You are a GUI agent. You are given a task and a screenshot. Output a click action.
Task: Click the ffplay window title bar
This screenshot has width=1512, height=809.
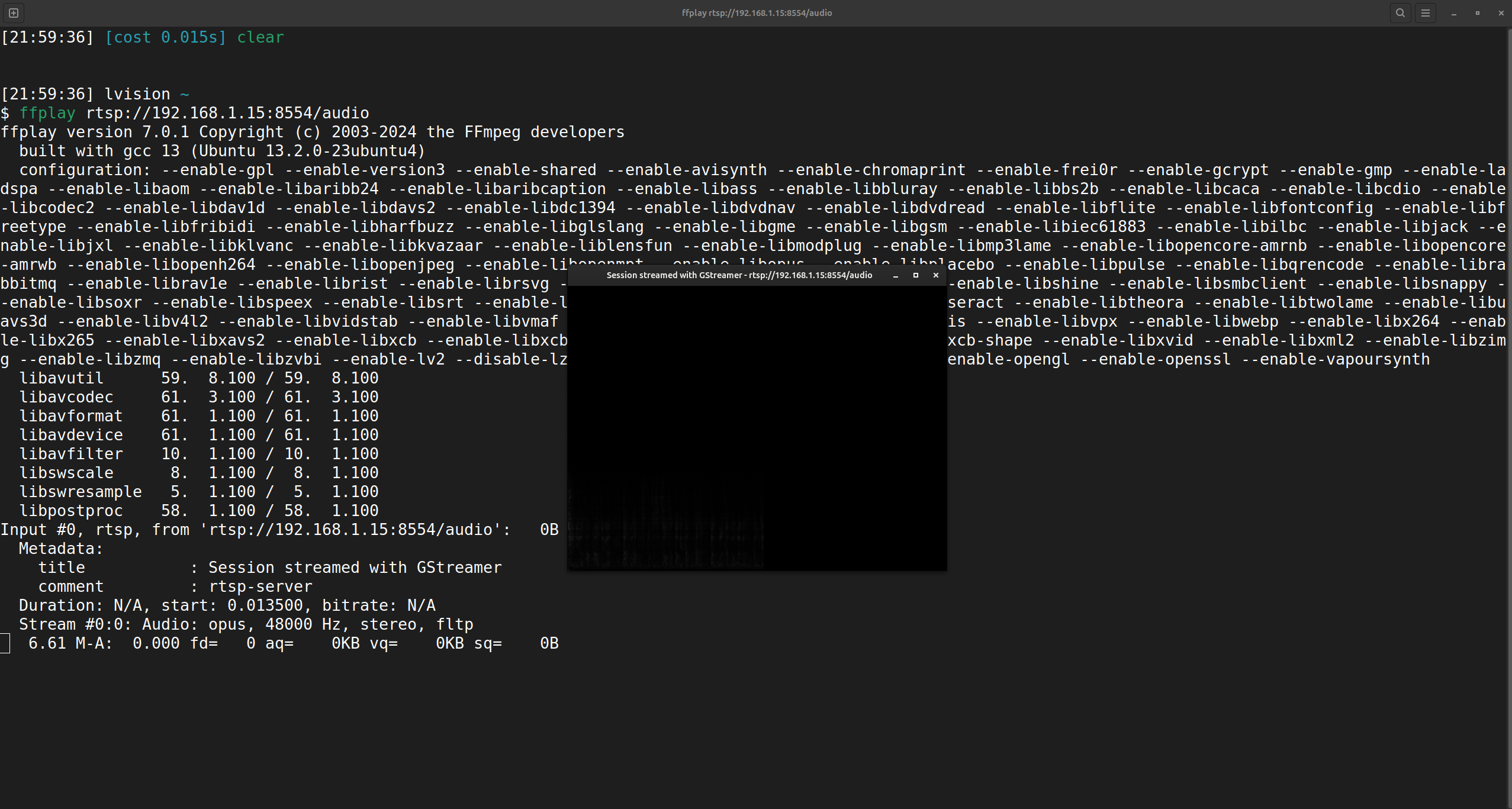coord(738,275)
